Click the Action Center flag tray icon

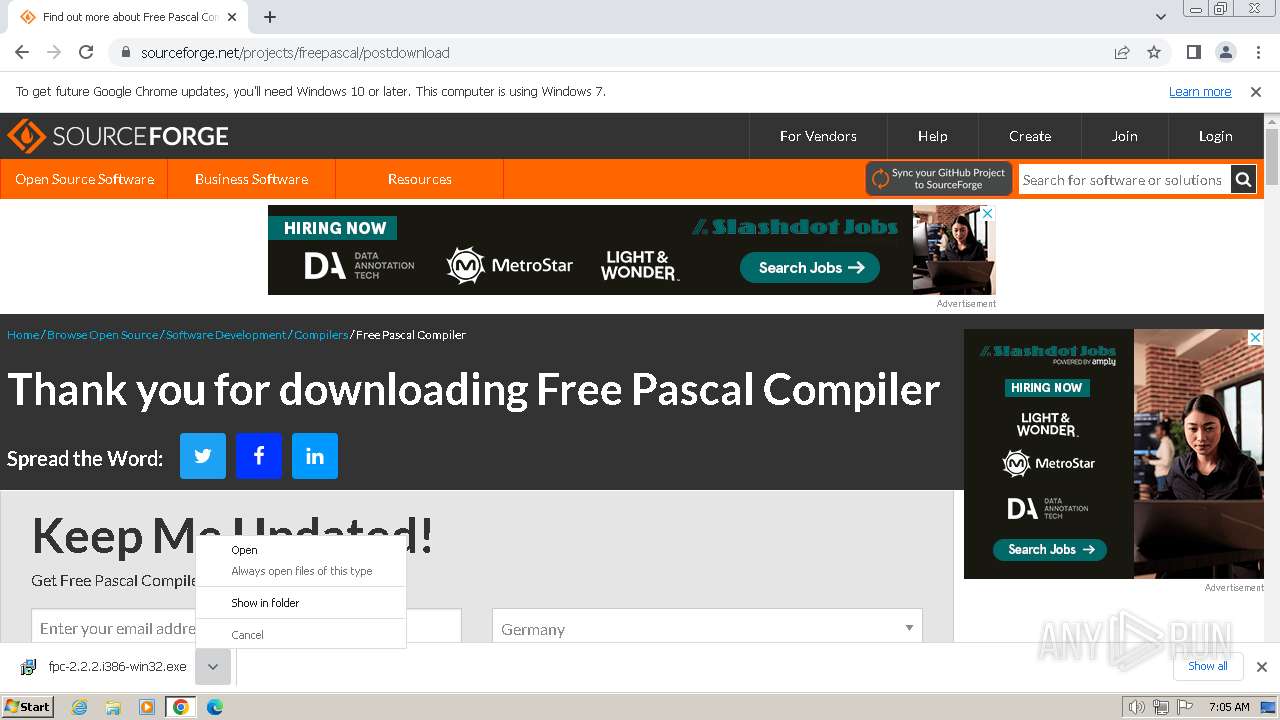tap(1185, 707)
